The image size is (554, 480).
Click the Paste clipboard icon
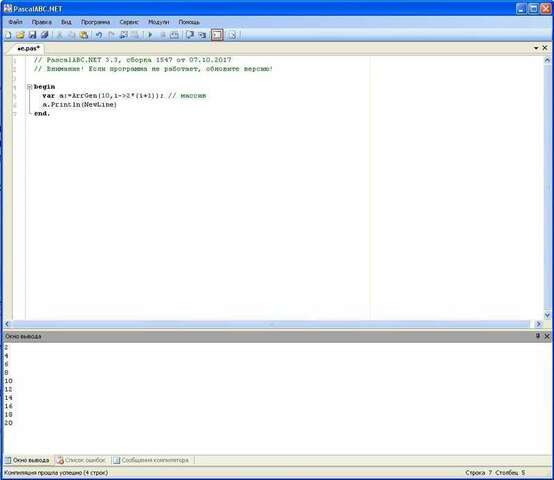(x=84, y=35)
